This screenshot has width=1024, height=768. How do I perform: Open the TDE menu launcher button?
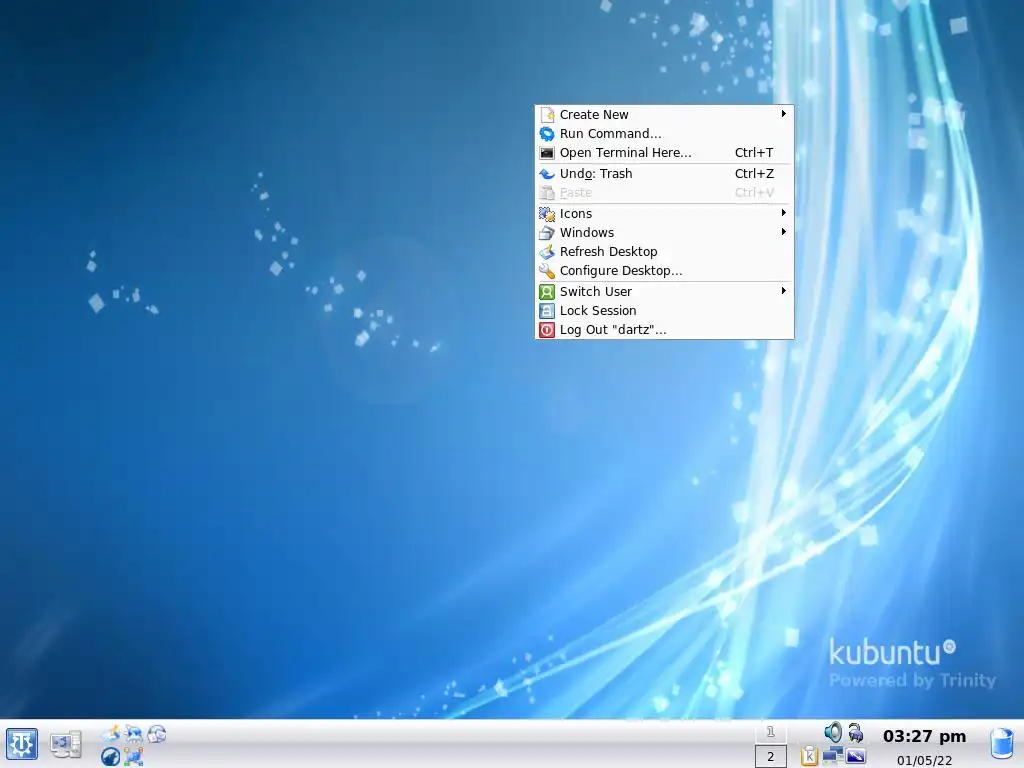22,744
